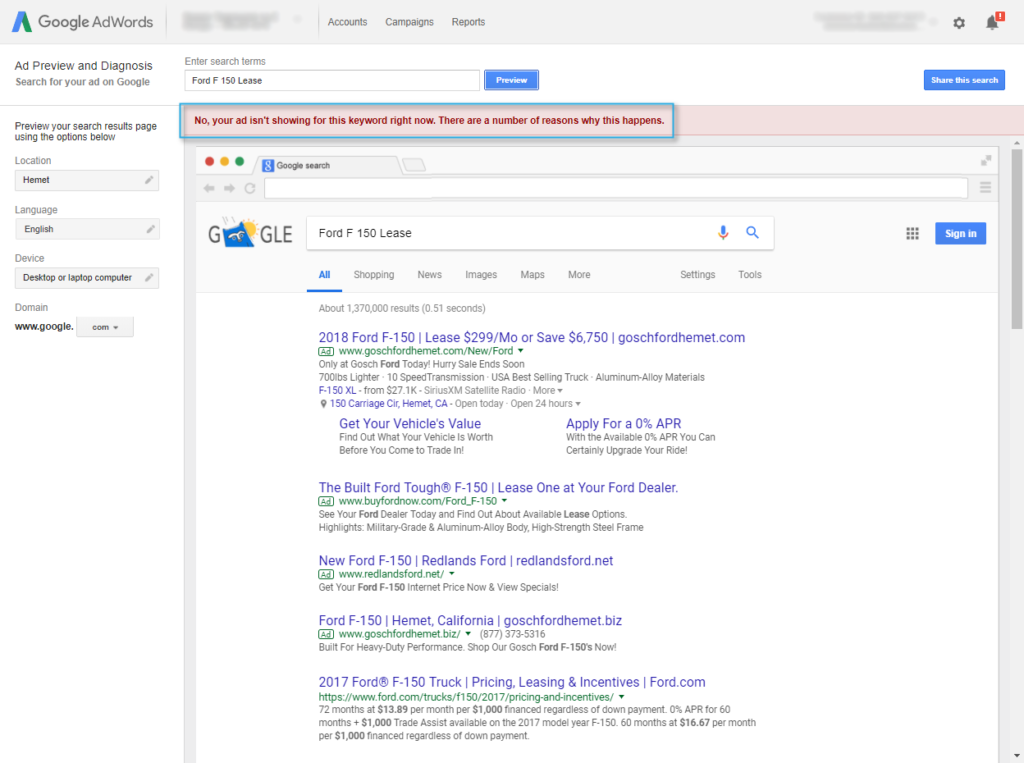Click the Preview button
Viewport: 1024px width, 763px height.
pyautogui.click(x=511, y=80)
